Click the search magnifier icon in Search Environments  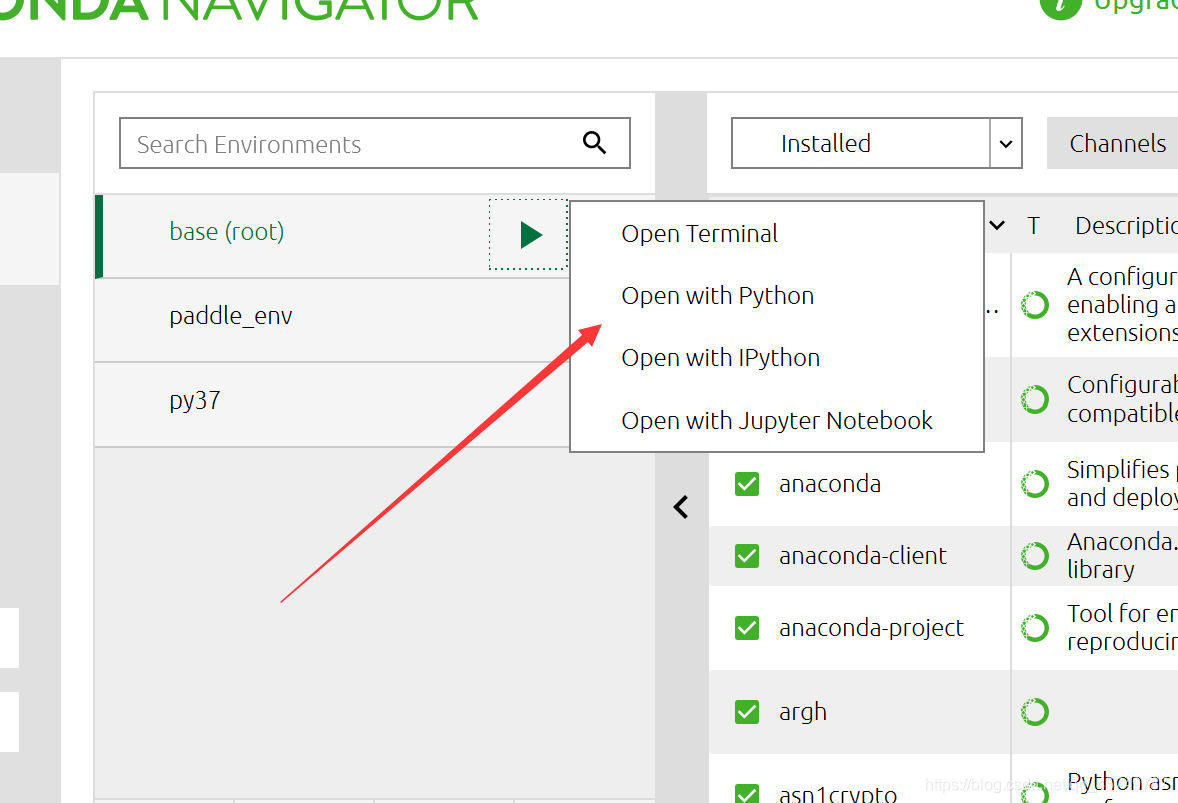click(594, 143)
